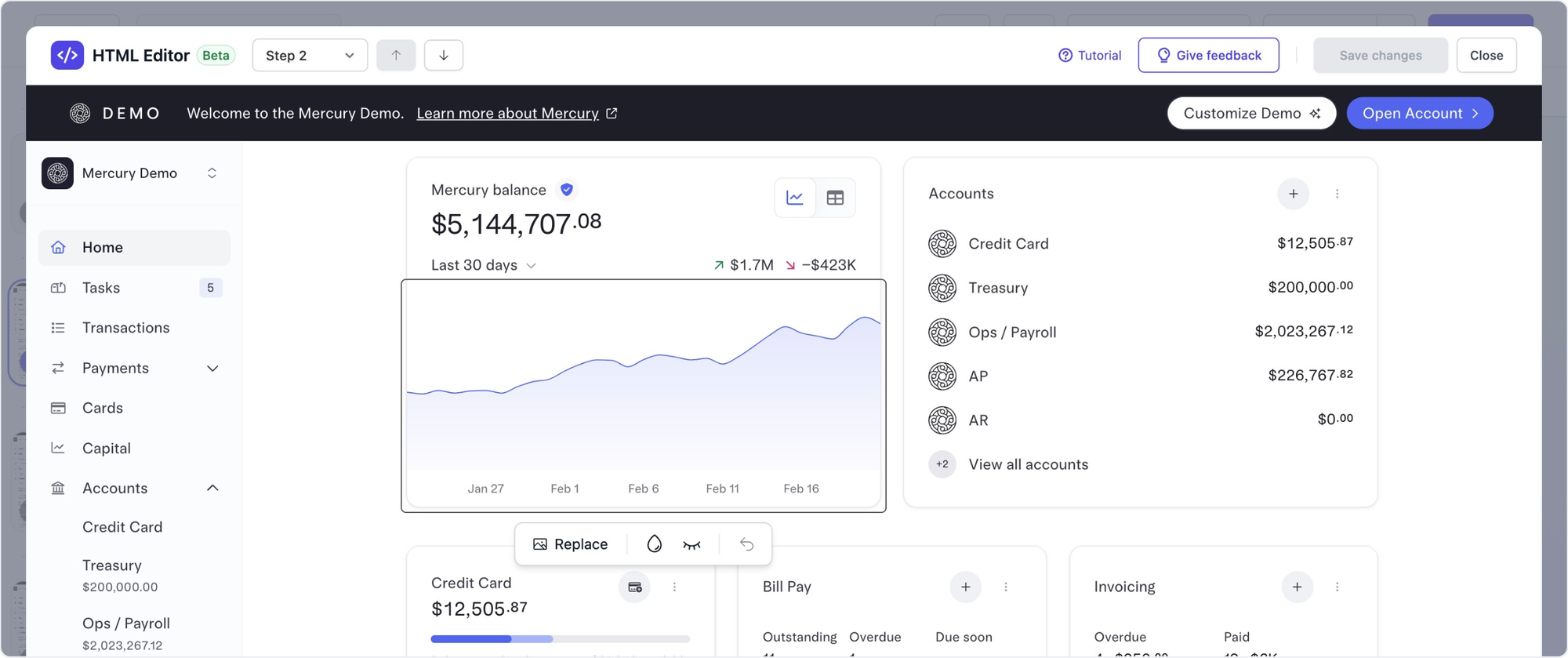Screen dimensions: 1568x658
Task: Open Invoicing more options menu
Action: pos(1338,587)
